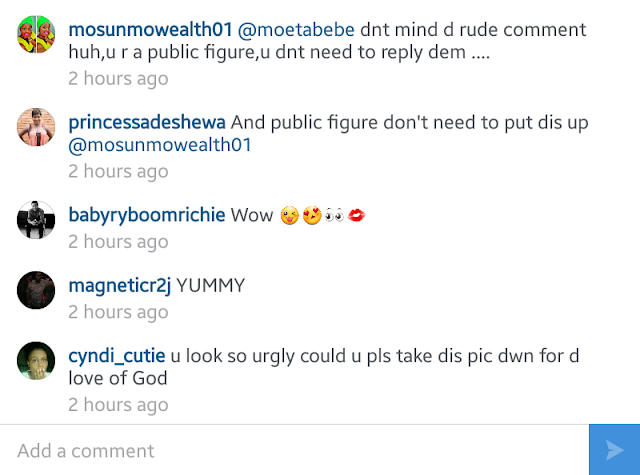Open magneticr2j's dark profile avatar
Screen dimensions: 640x475
click(x=36, y=290)
